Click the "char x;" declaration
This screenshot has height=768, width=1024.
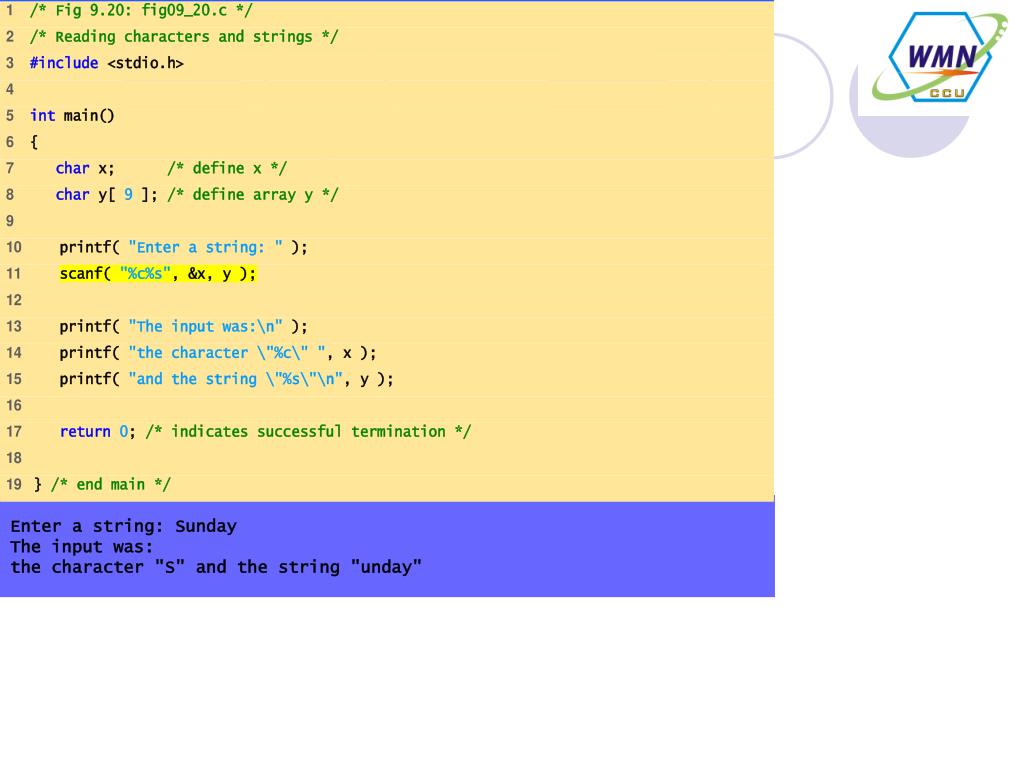pos(85,168)
